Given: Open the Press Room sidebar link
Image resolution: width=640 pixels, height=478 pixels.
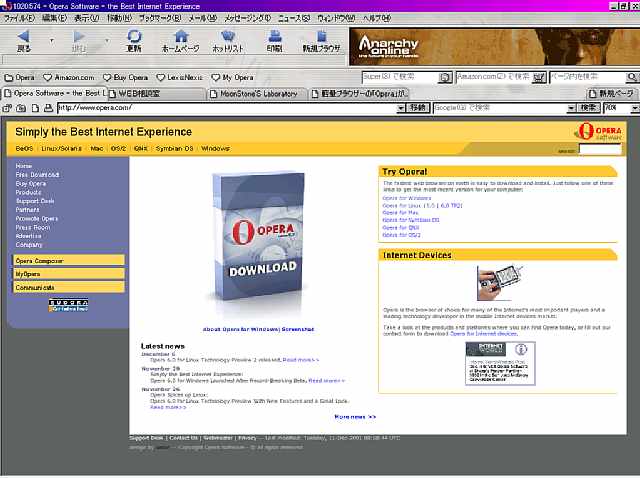Looking at the screenshot, I should click(x=33, y=227).
